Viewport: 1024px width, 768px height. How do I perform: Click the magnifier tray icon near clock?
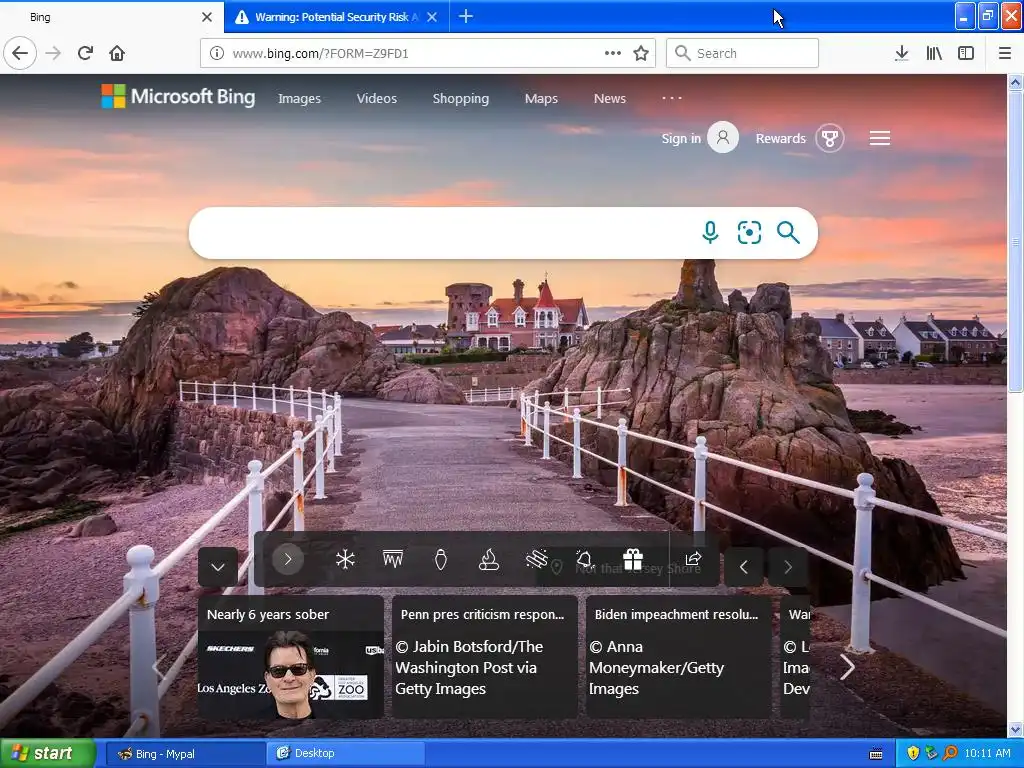(x=950, y=754)
